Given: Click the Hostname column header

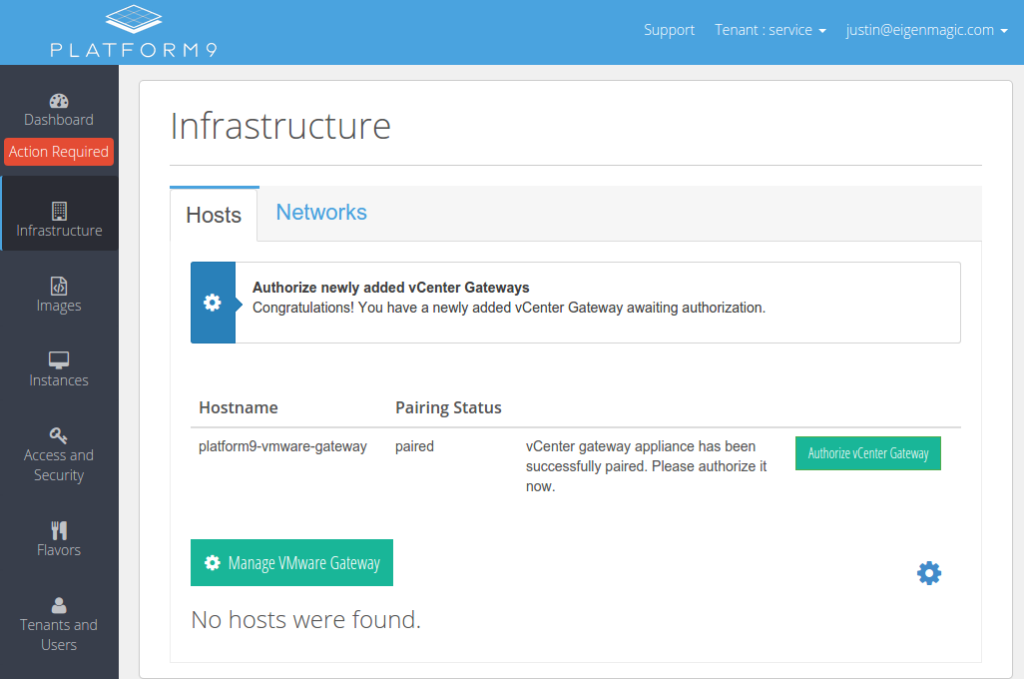Looking at the screenshot, I should pyautogui.click(x=238, y=407).
